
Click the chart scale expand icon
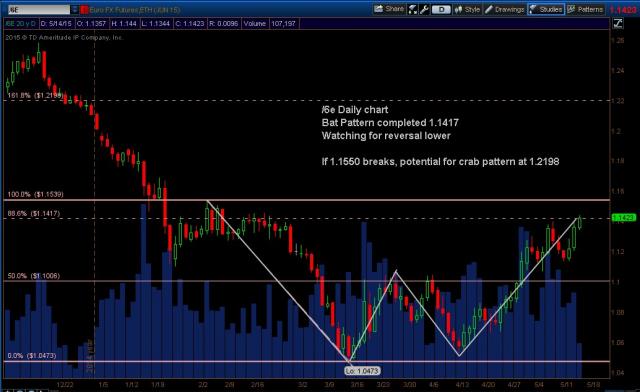coord(618,23)
